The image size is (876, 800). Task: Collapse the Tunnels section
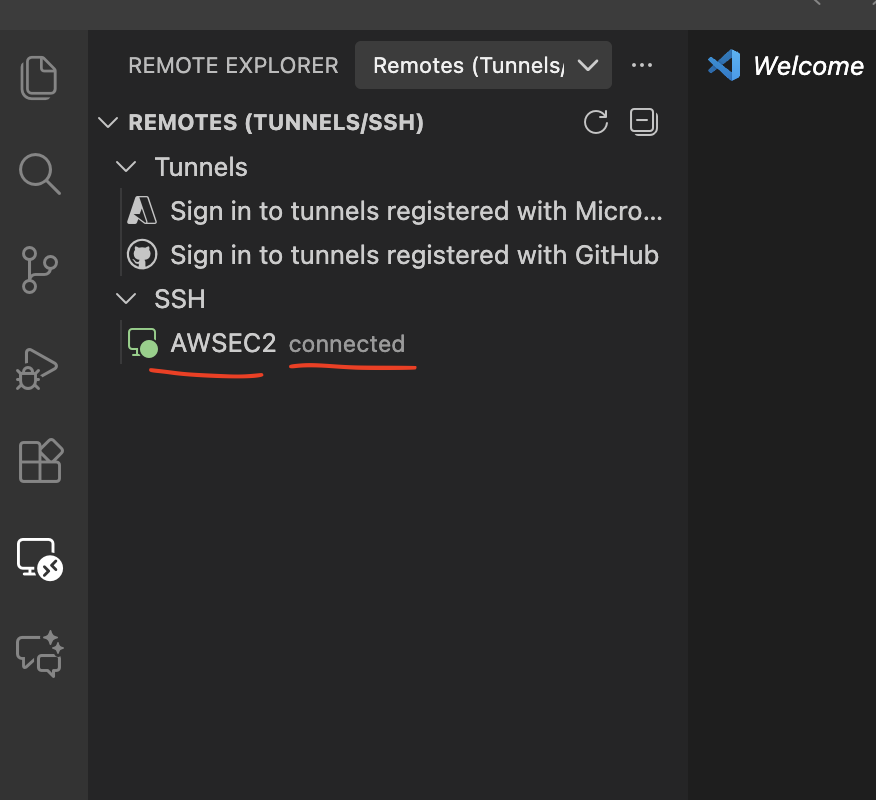[125, 167]
